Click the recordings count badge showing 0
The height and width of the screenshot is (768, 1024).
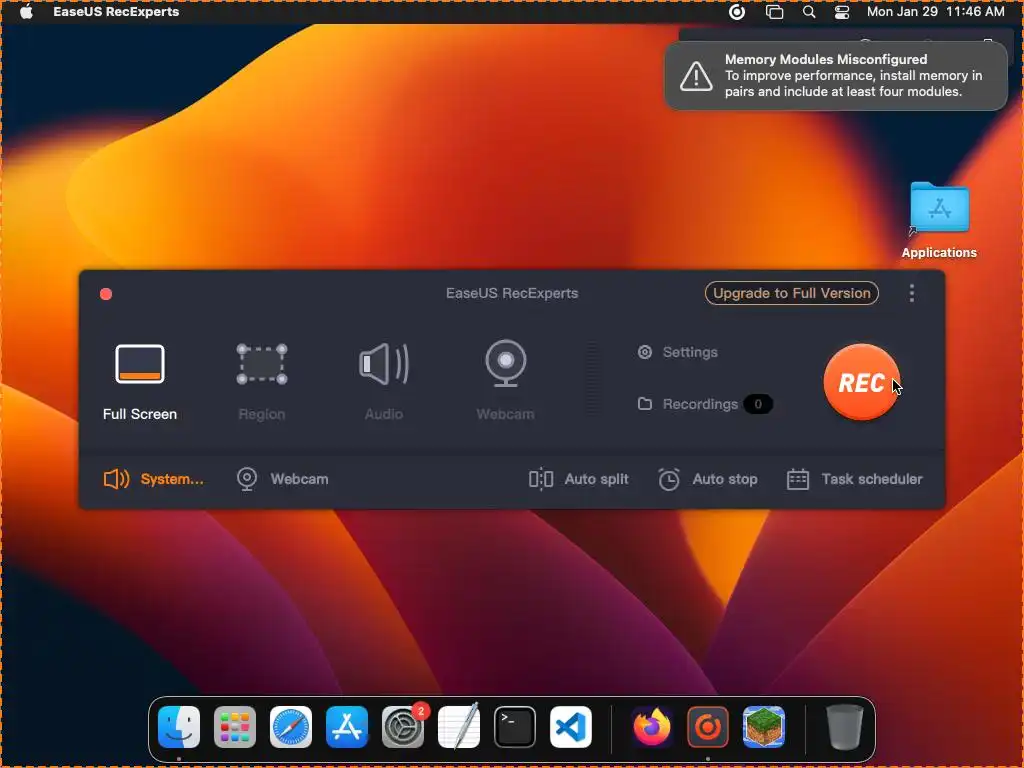[758, 404]
